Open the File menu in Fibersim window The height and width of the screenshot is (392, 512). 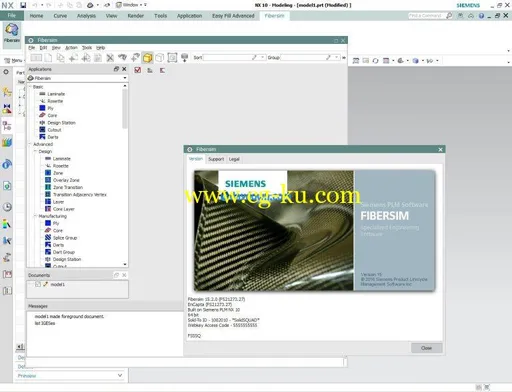click(32, 48)
